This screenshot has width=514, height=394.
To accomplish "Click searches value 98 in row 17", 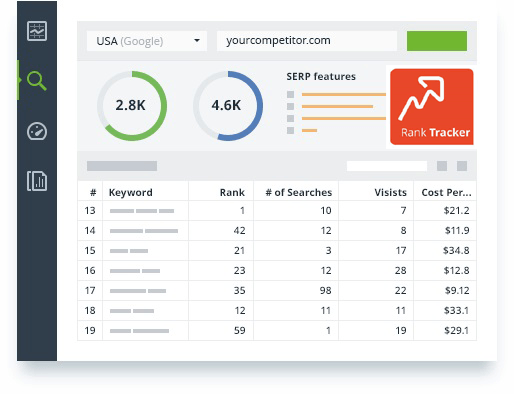I will (326, 290).
